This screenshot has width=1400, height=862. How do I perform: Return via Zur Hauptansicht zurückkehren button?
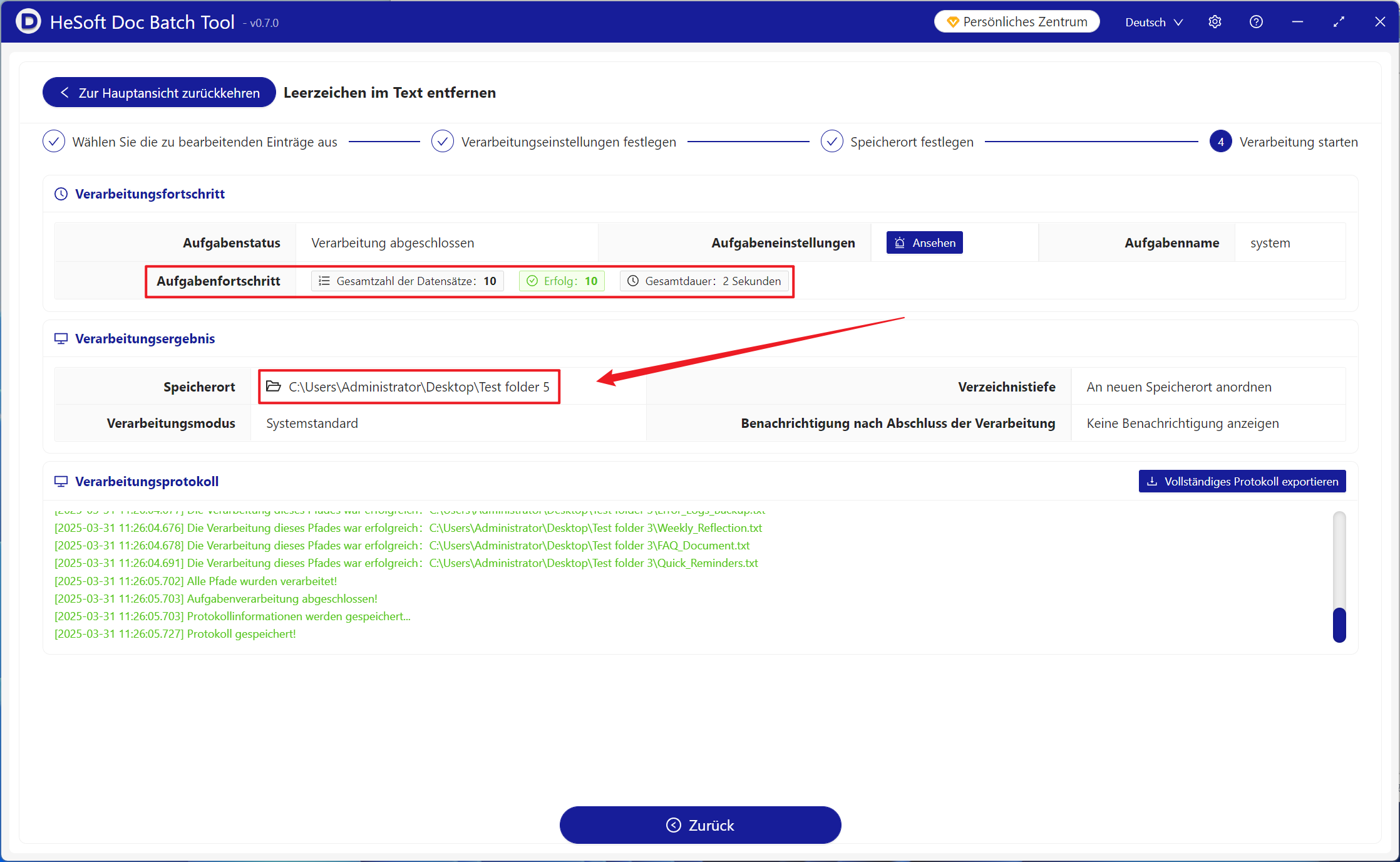point(159,93)
